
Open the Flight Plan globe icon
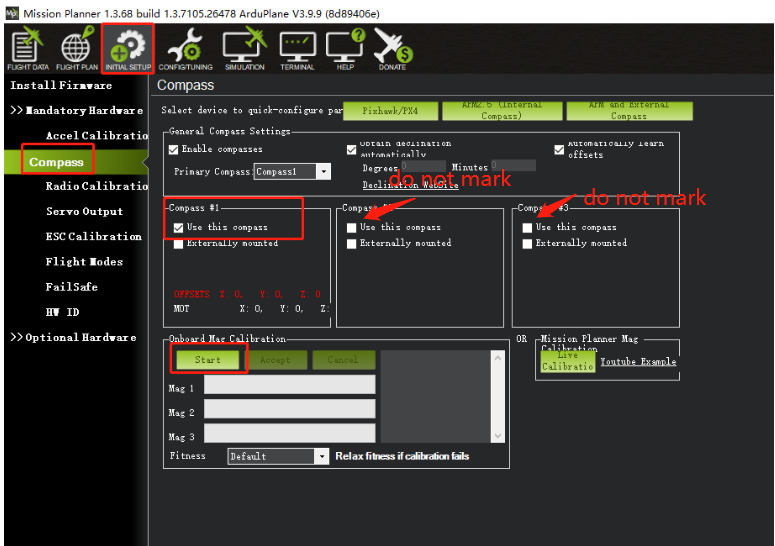point(77,49)
